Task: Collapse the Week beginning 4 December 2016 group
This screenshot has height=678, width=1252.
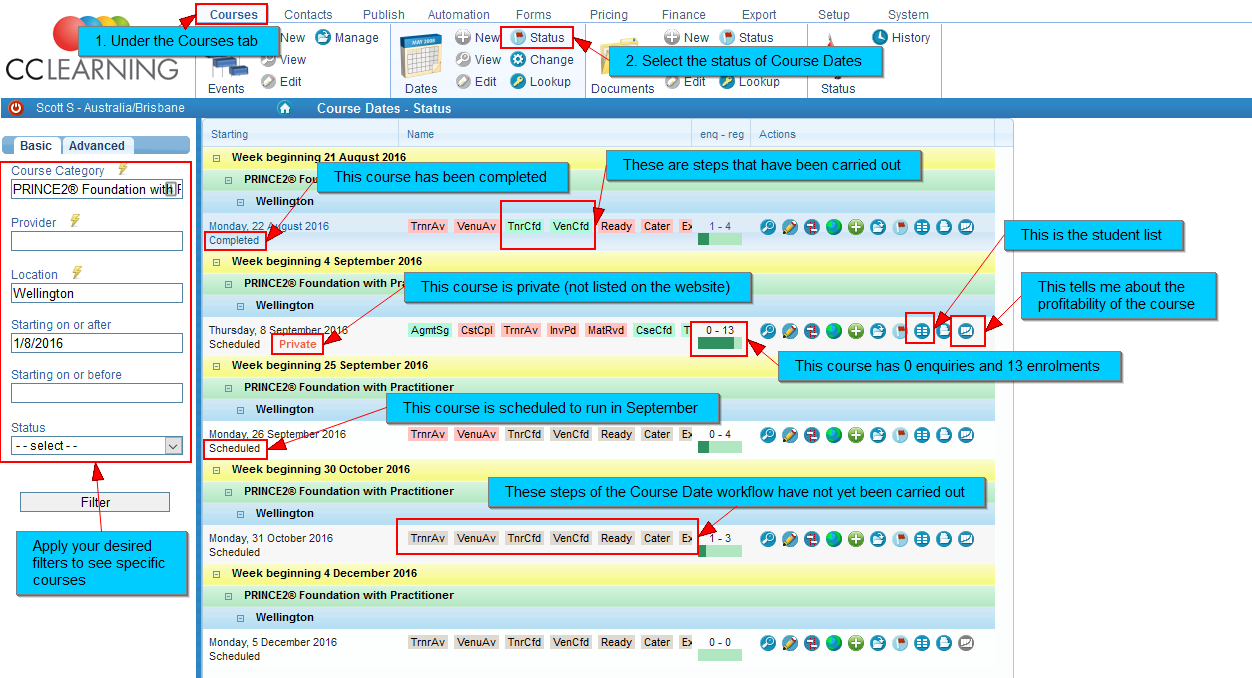Action: coord(216,574)
